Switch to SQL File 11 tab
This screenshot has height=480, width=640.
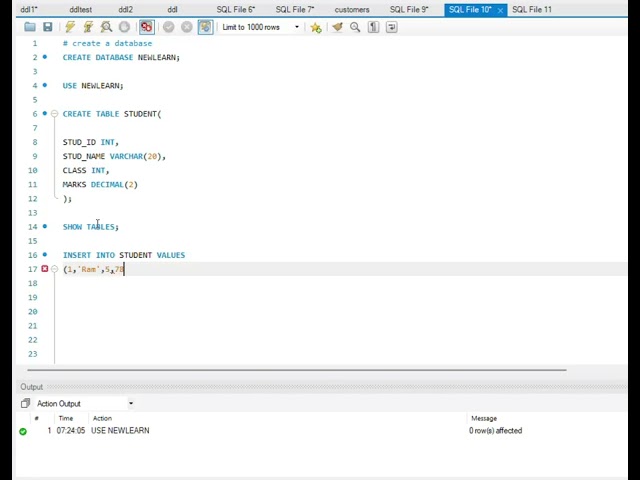pyautogui.click(x=532, y=9)
